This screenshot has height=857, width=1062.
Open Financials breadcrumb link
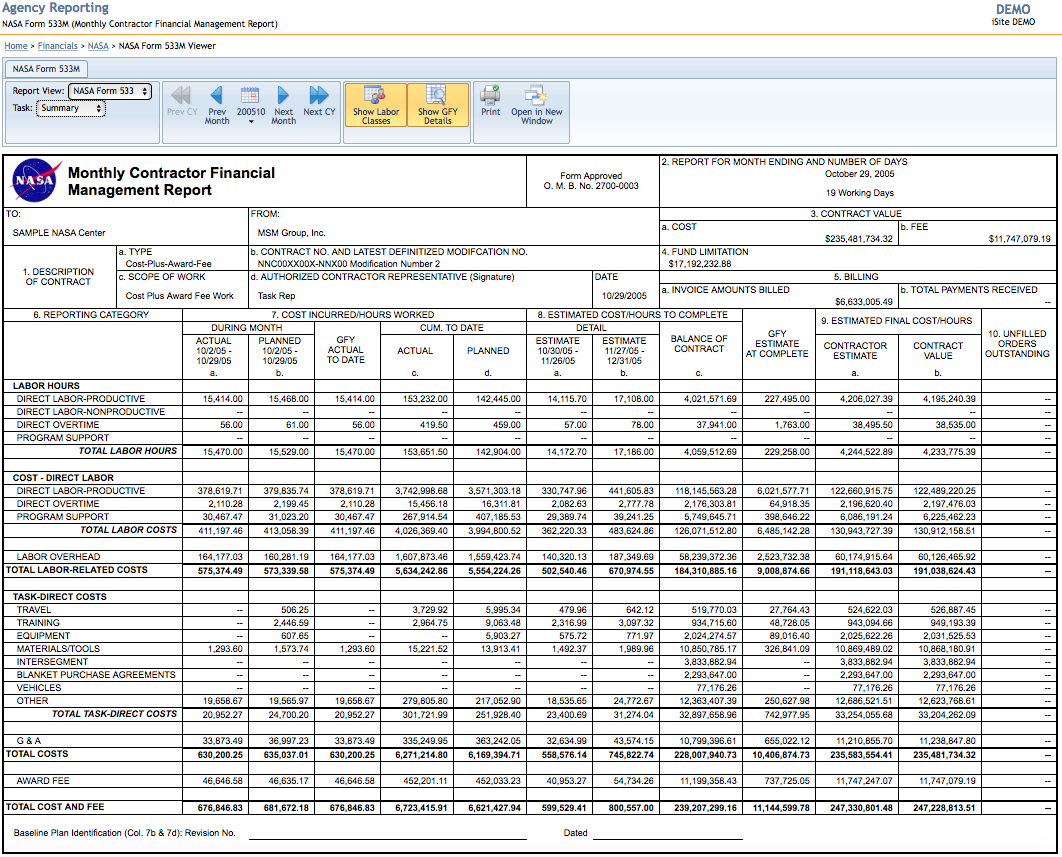(x=58, y=46)
